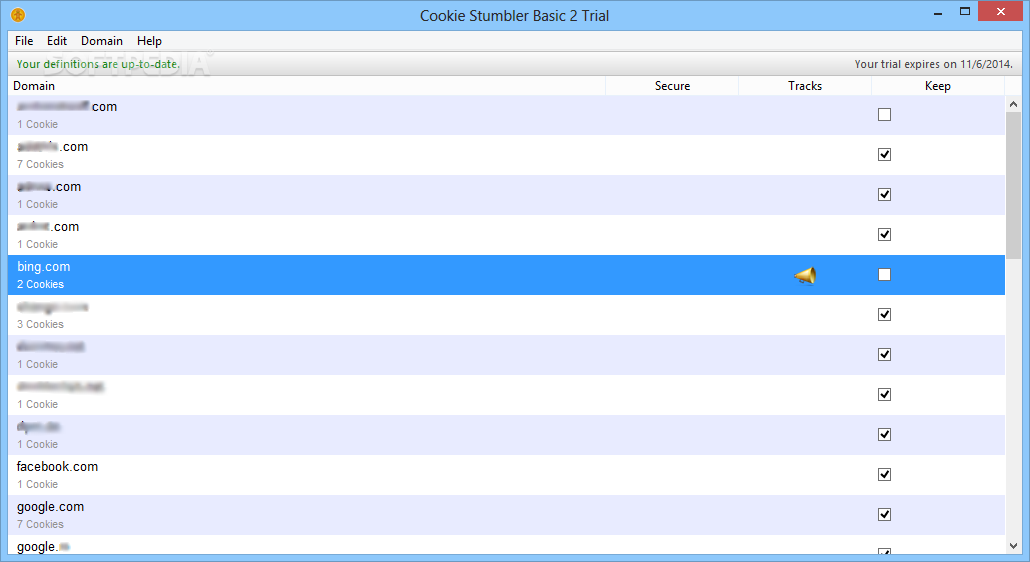This screenshot has width=1030, height=562.
Task: Uncheck Keep box for domain with 7 Cookies near top
Action: 884,155
